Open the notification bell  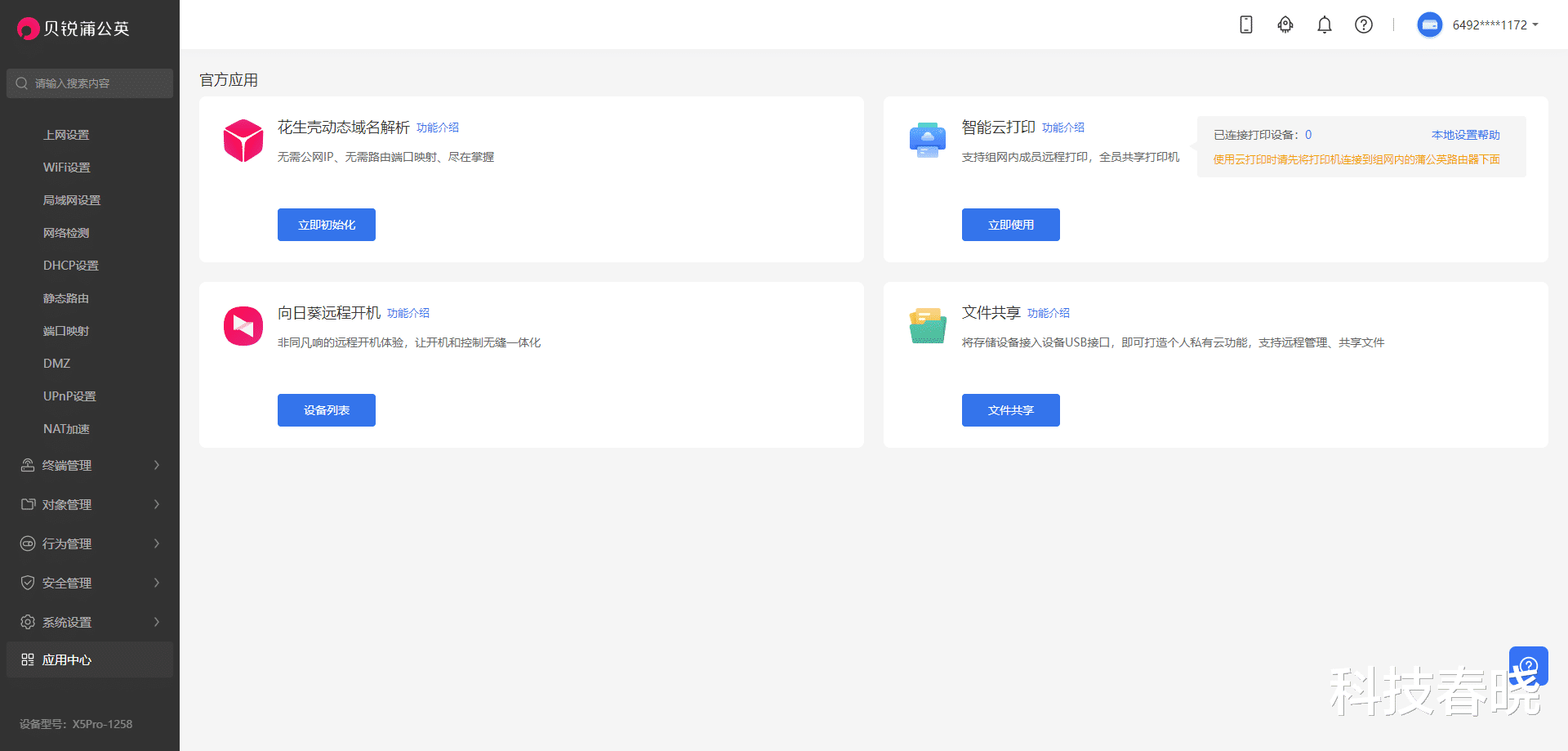(1325, 25)
